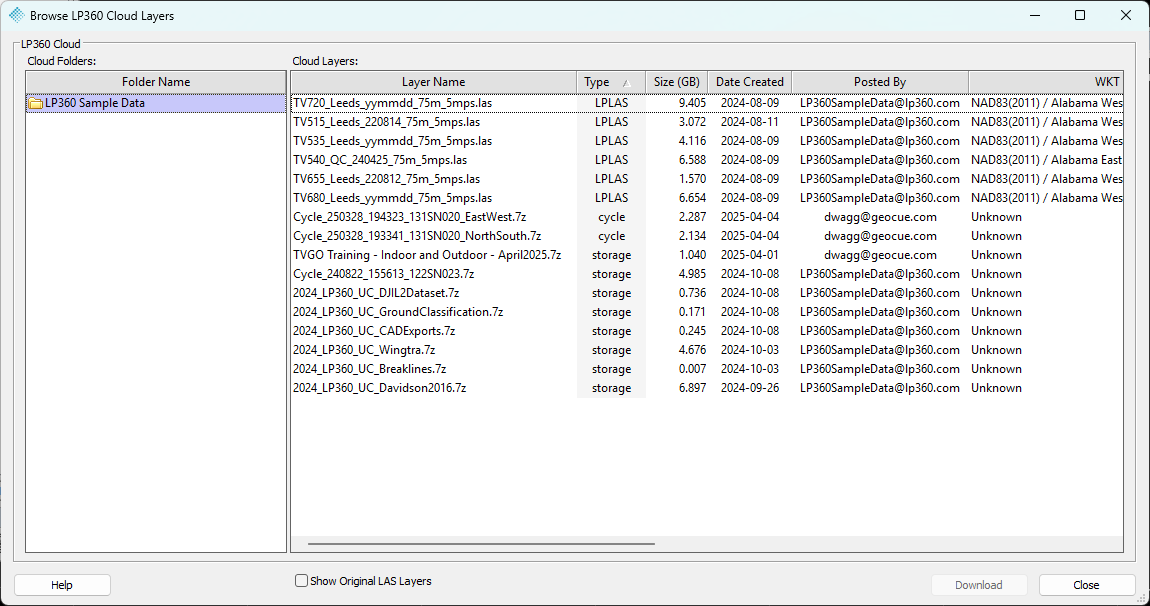Sort by Size (GB) column header

676,82
